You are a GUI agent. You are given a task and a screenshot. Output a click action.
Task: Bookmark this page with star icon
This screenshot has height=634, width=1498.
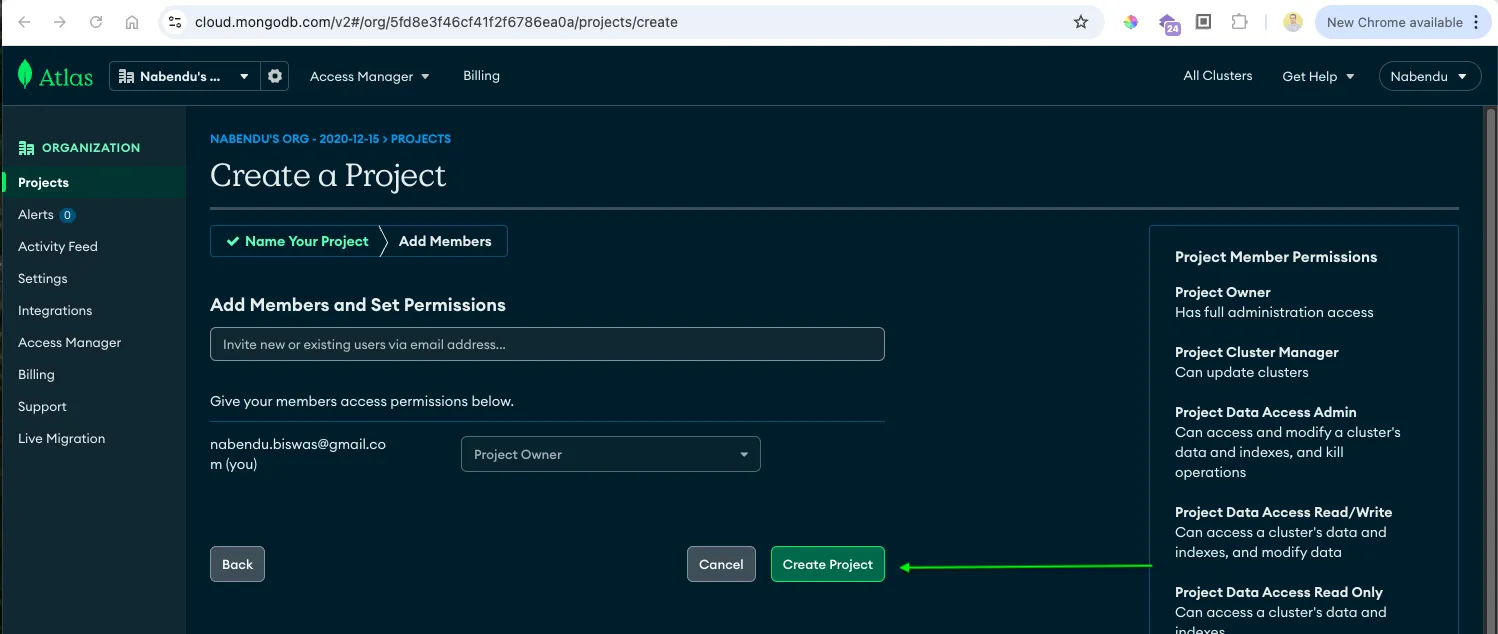1081,22
